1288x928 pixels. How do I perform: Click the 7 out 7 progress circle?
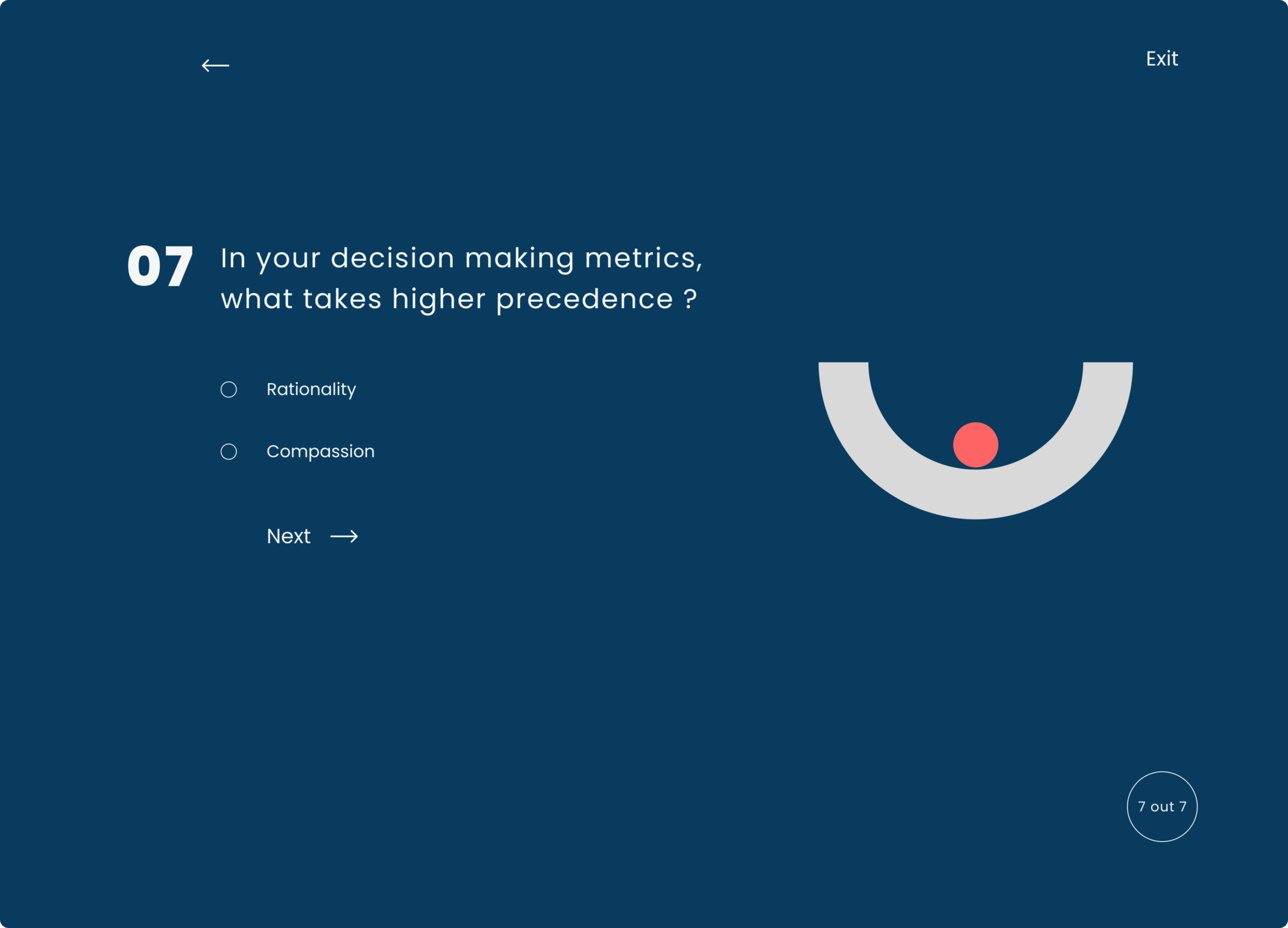point(1162,807)
